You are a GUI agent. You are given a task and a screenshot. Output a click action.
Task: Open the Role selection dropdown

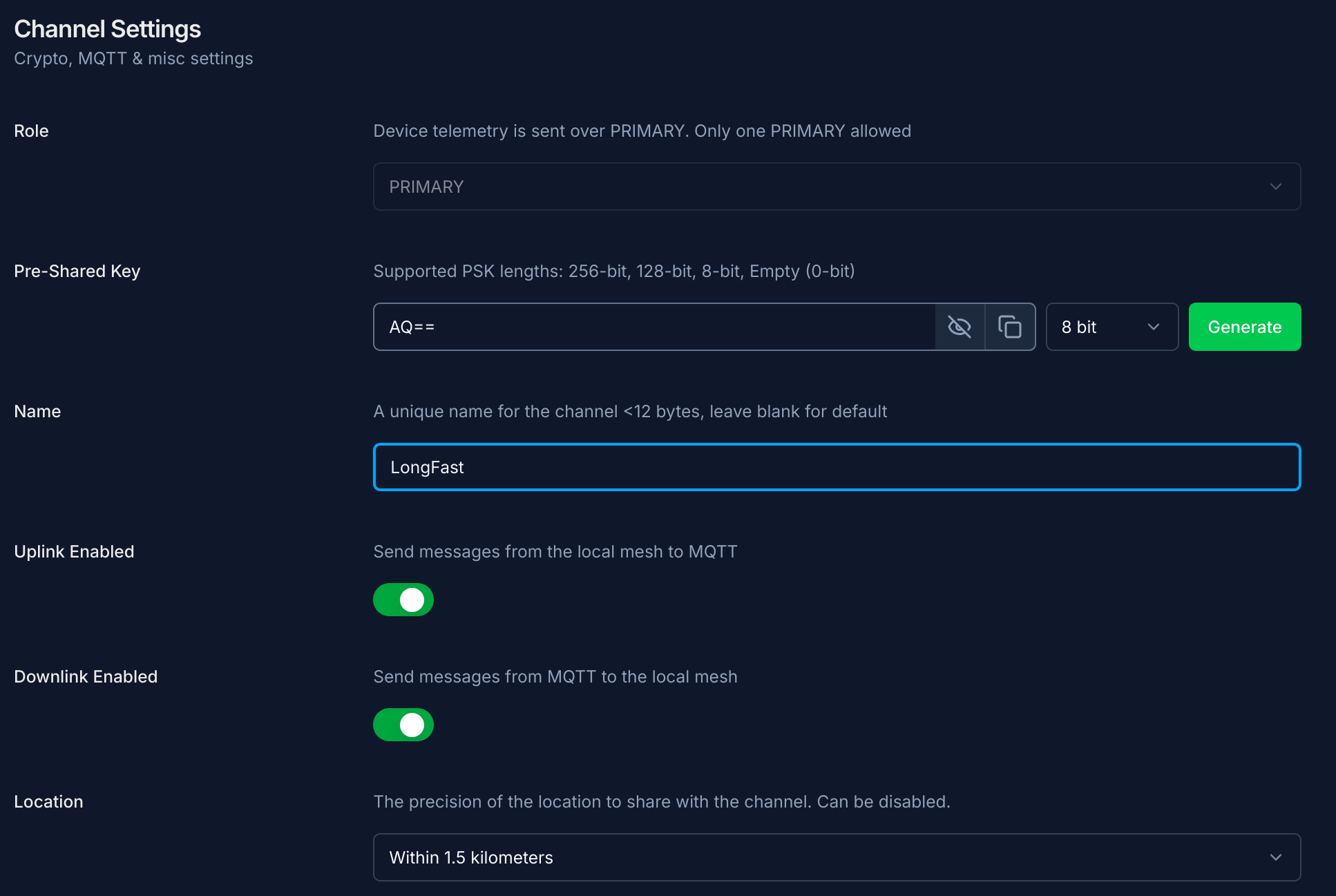(836, 187)
